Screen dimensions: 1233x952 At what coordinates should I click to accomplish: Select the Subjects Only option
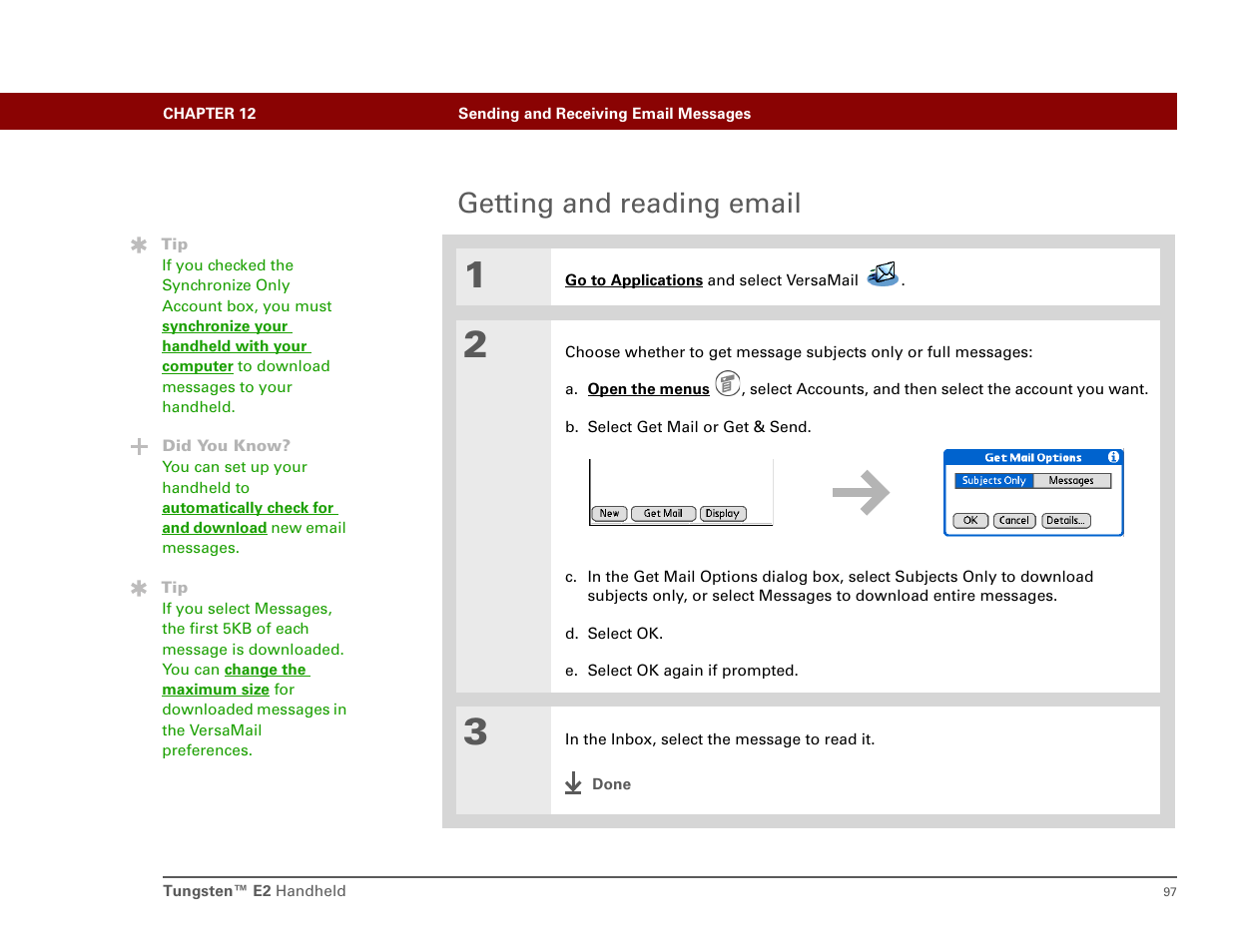click(x=993, y=481)
